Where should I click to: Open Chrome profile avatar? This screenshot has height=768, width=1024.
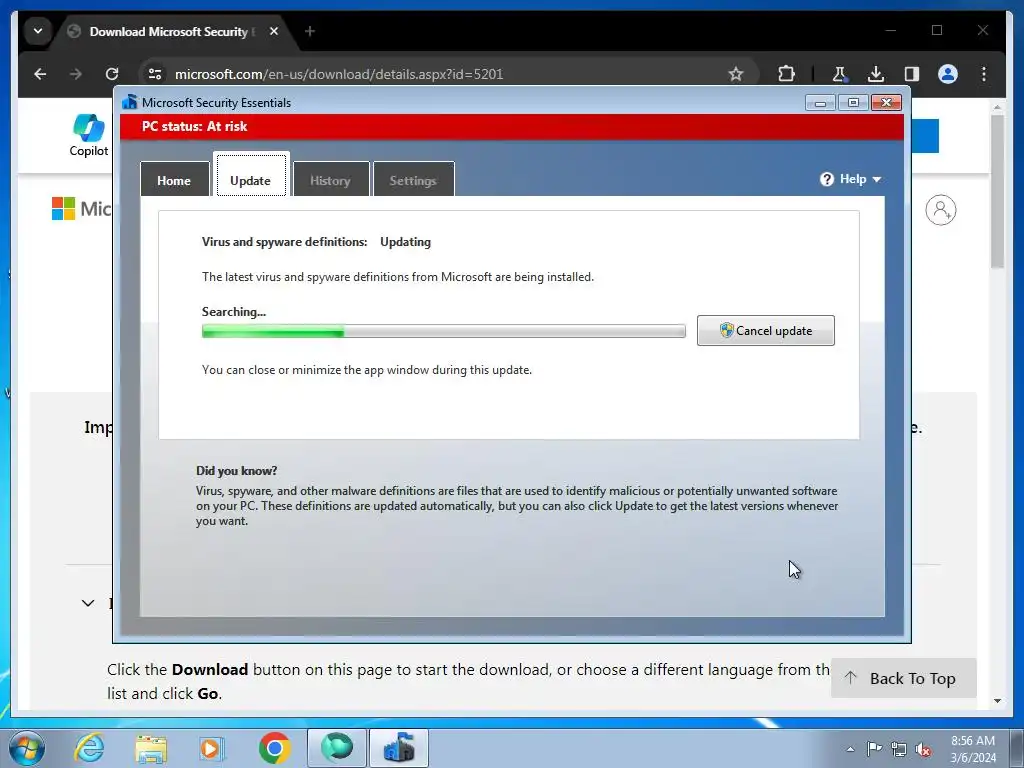948,74
